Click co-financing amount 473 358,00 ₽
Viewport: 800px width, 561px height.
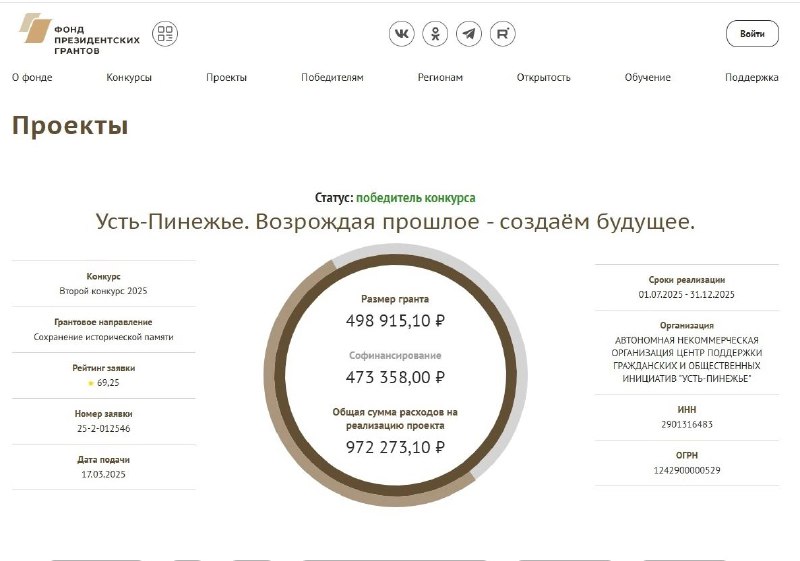click(x=395, y=377)
